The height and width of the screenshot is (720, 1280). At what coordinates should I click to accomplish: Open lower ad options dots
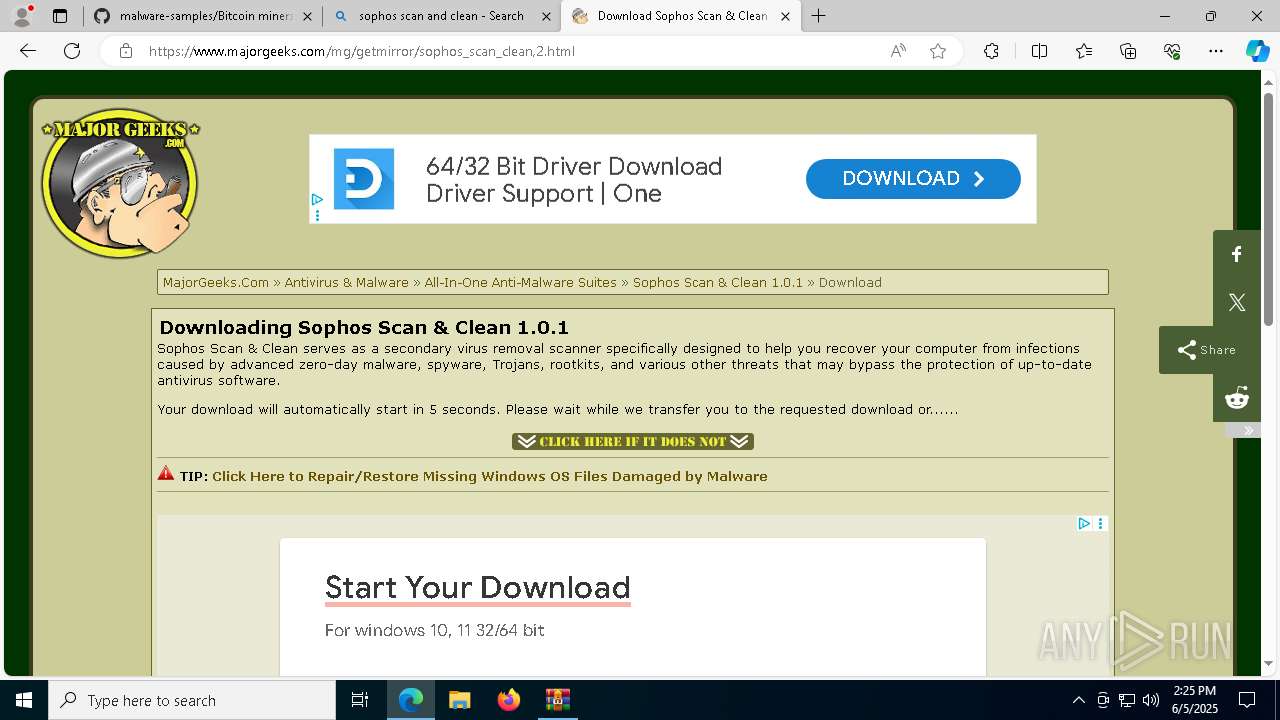click(1101, 523)
